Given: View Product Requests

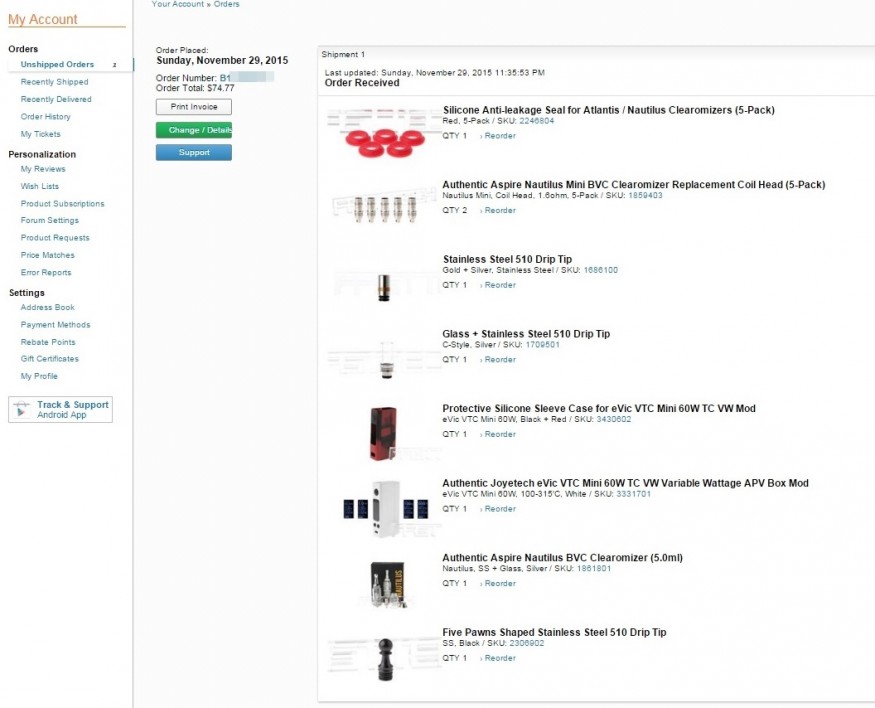Looking at the screenshot, I should click(x=55, y=237).
